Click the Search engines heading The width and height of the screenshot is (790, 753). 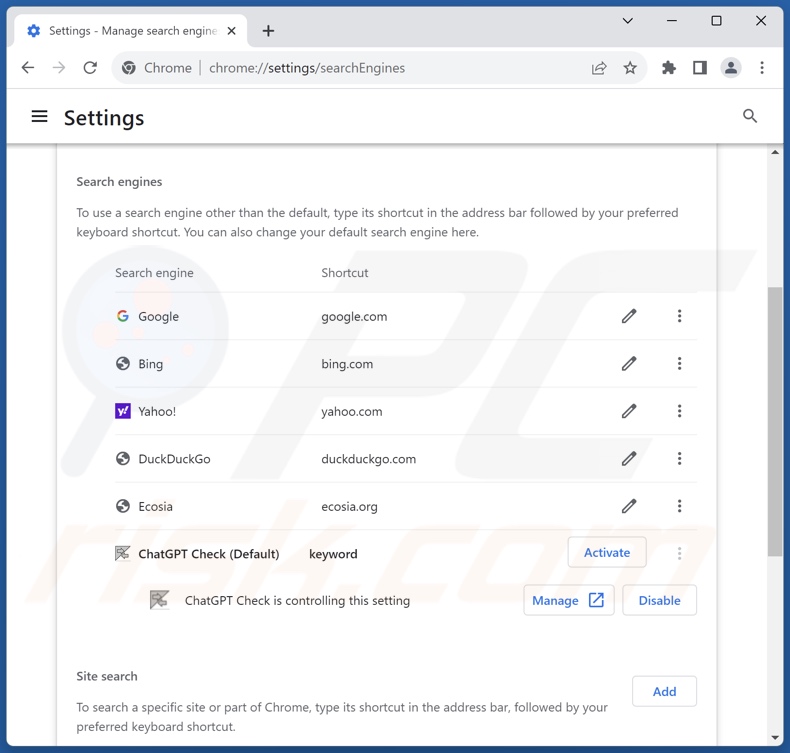(119, 181)
